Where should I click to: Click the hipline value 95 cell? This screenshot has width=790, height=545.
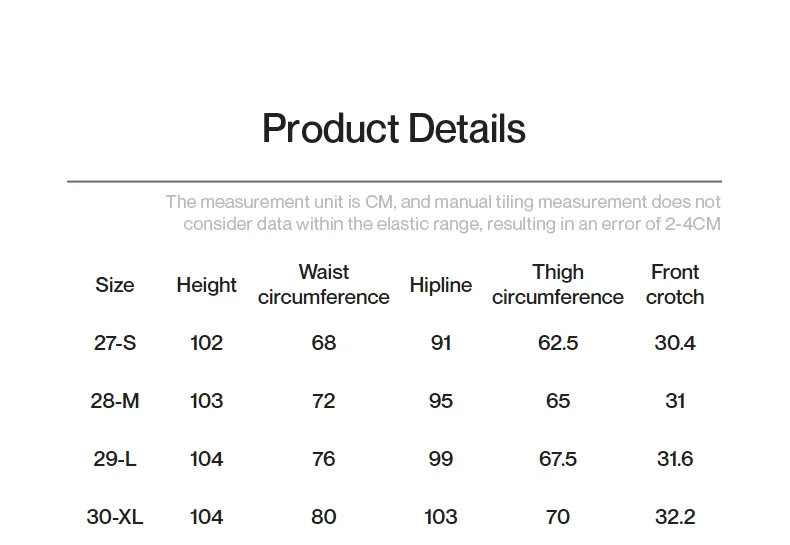[441, 401]
